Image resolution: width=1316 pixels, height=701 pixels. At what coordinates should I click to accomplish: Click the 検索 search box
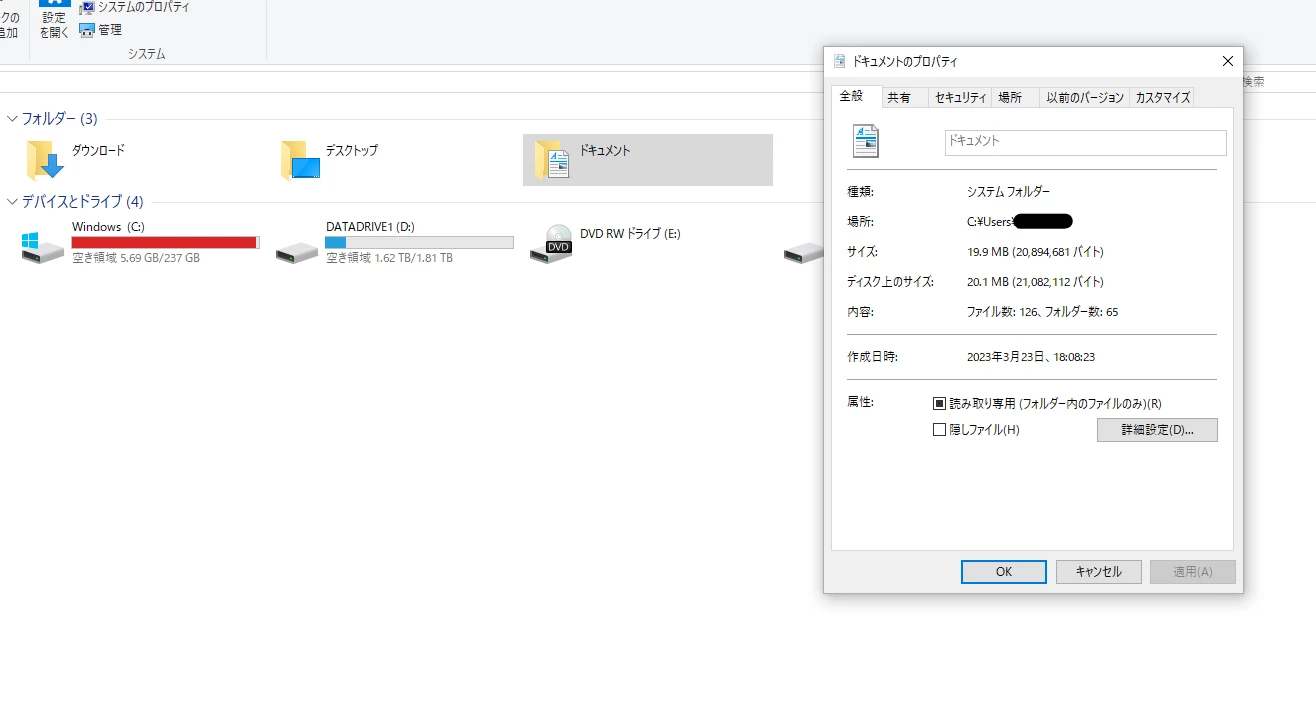click(1278, 82)
